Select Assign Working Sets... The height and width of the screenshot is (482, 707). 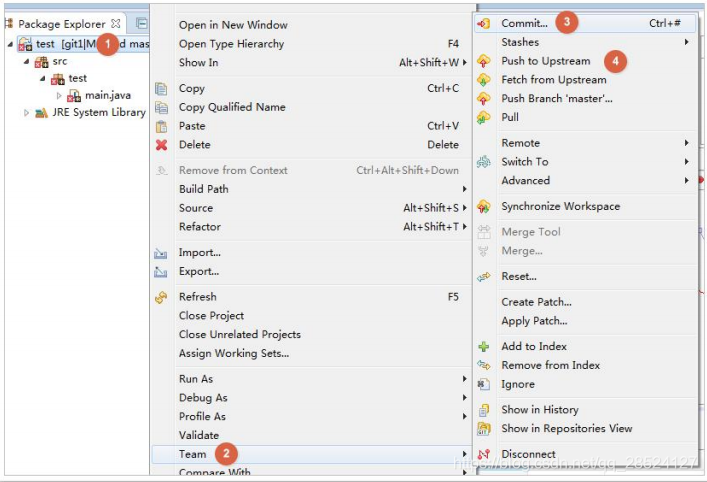click(311, 353)
